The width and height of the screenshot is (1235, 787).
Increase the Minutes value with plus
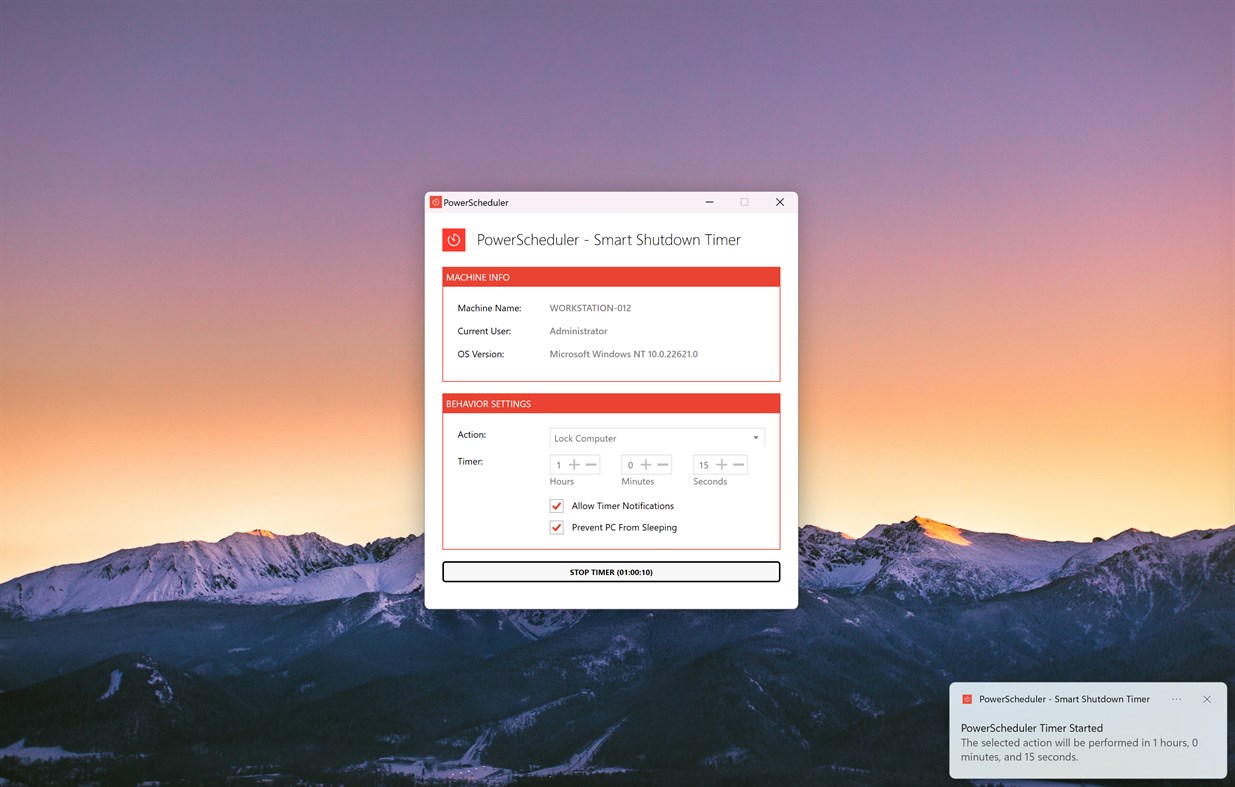(x=646, y=465)
